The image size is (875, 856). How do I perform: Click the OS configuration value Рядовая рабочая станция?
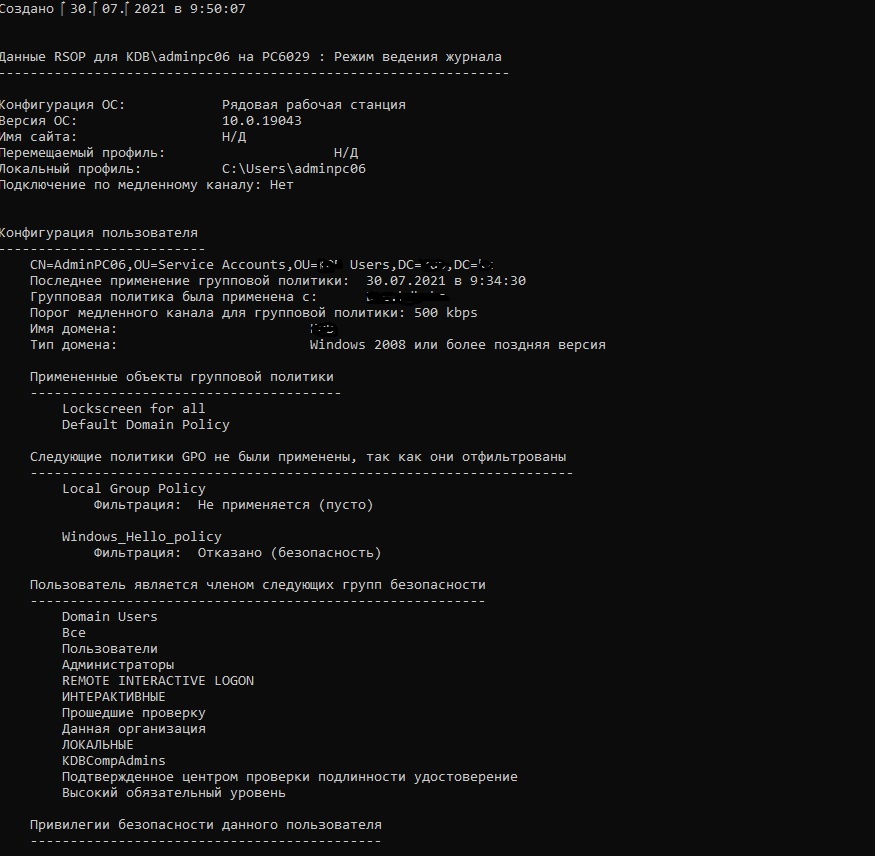coord(314,105)
